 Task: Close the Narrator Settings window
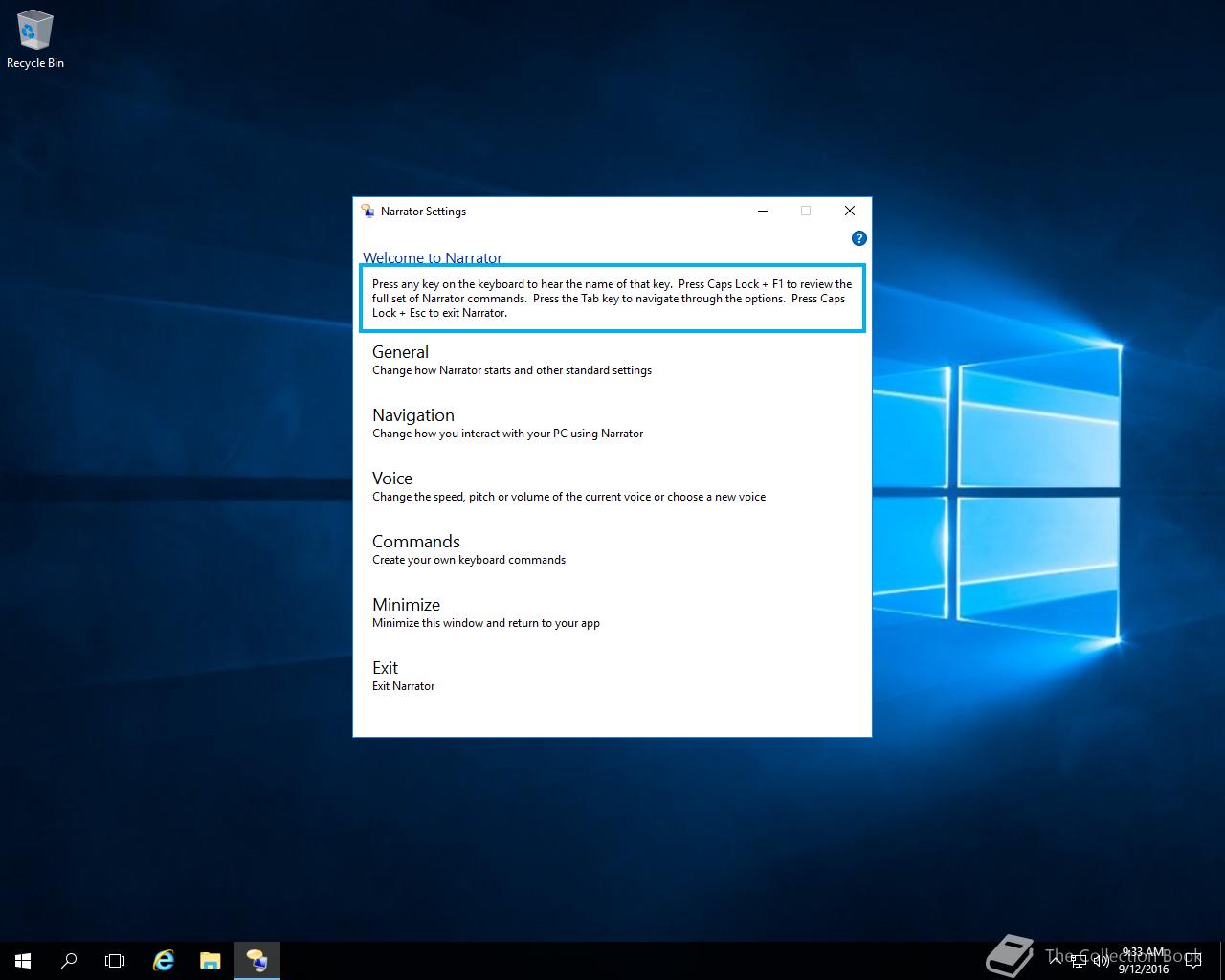click(850, 211)
